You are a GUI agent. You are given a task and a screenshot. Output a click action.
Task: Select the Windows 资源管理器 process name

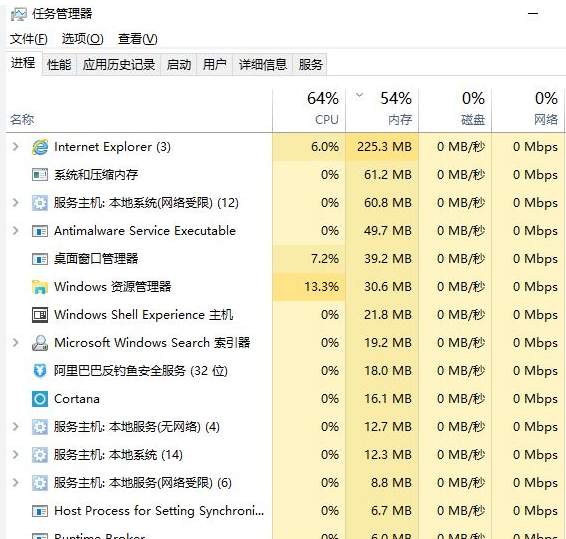113,287
